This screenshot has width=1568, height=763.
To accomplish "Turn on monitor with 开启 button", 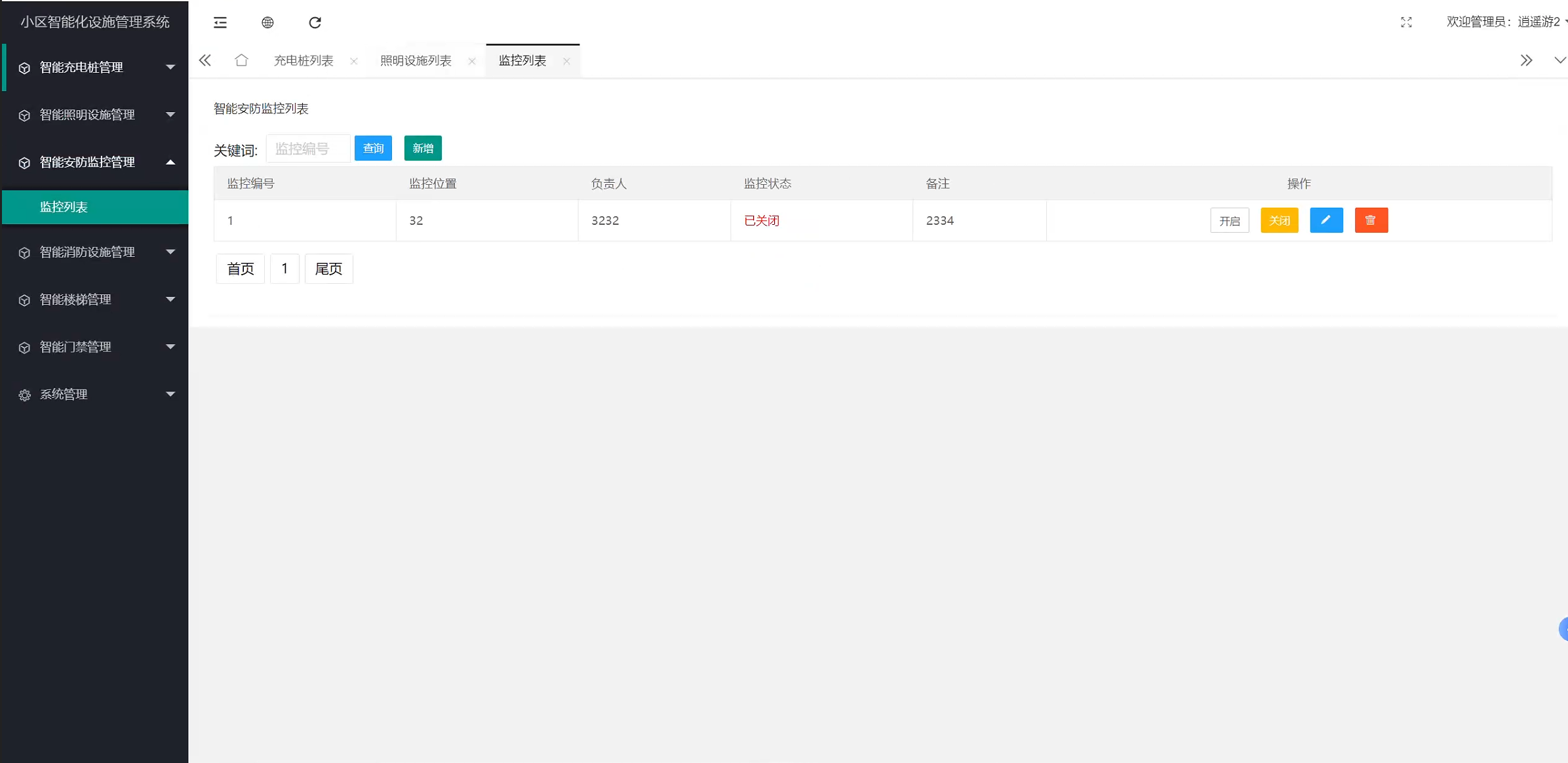I will (x=1229, y=221).
